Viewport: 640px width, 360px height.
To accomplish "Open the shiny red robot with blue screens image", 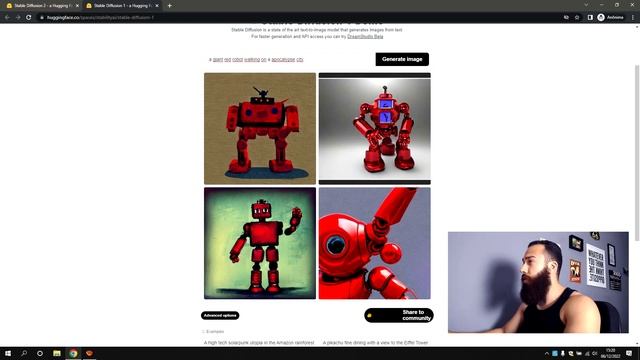I will pyautogui.click(x=375, y=129).
